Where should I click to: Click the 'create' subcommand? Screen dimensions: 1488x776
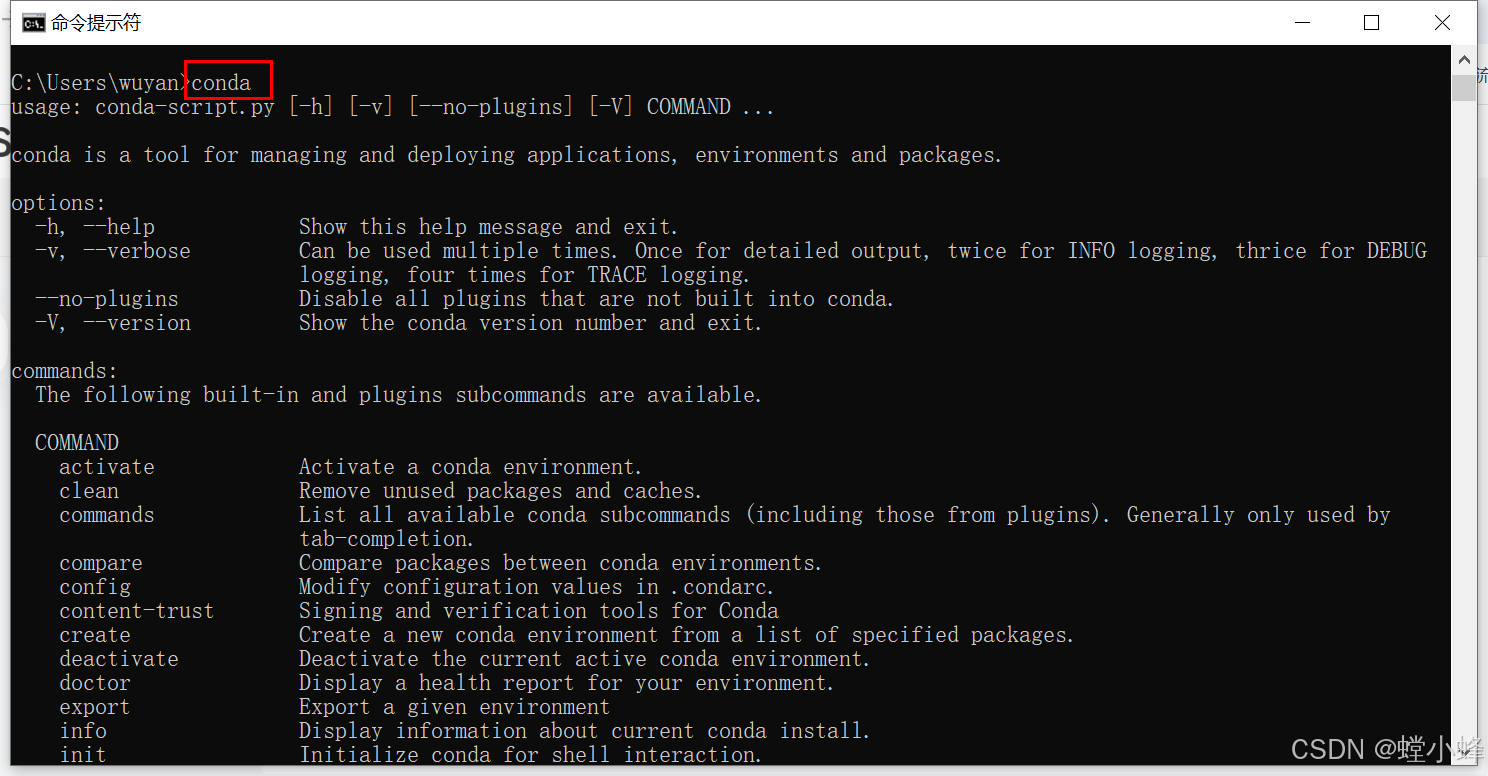(95, 635)
